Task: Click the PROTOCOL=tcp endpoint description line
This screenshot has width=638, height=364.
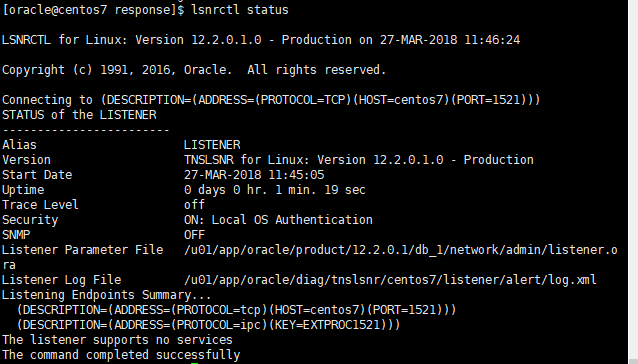Action: (236, 310)
